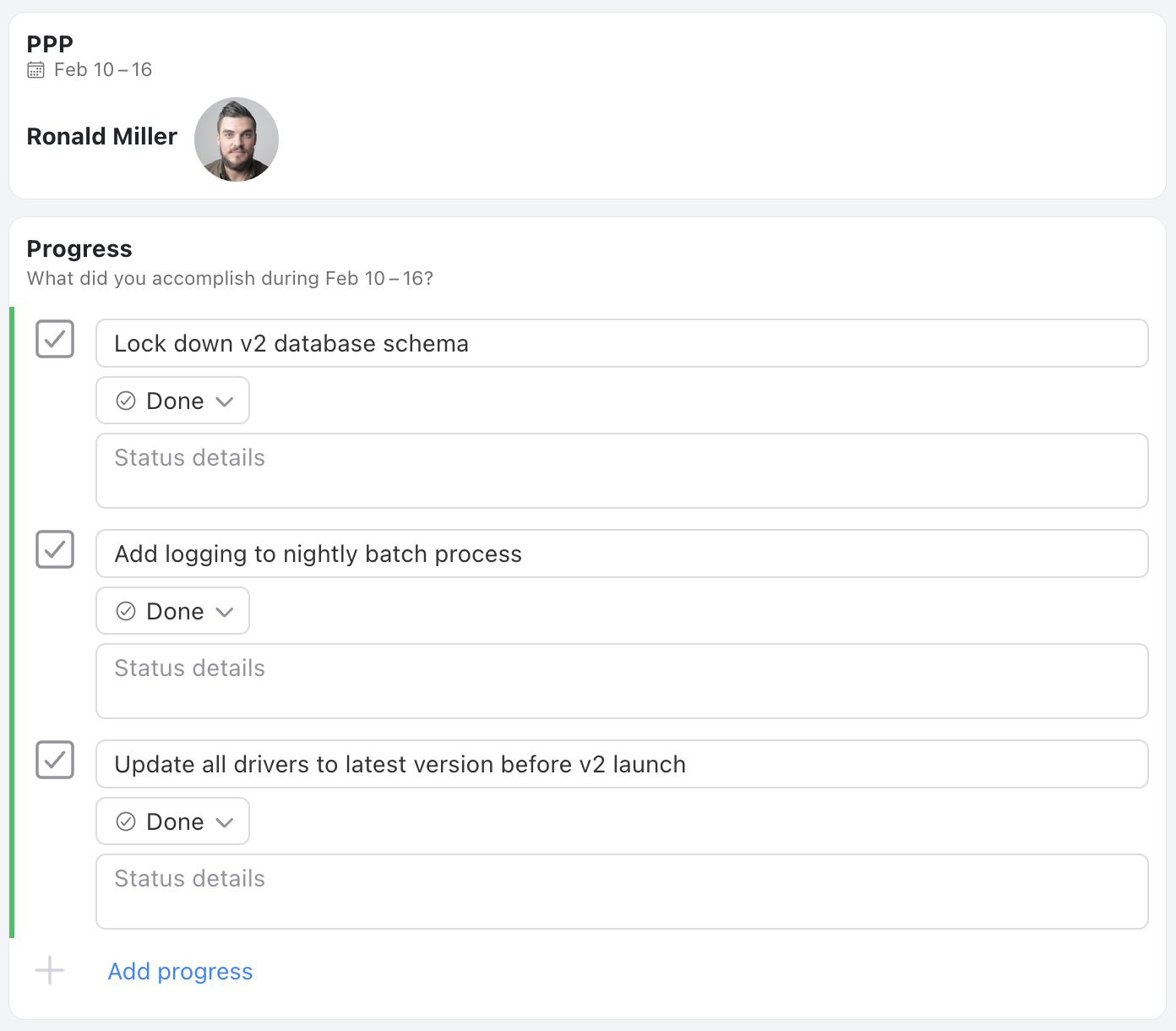Edit the Update all drivers to latest version field
The image size is (1176, 1031).
622,764
